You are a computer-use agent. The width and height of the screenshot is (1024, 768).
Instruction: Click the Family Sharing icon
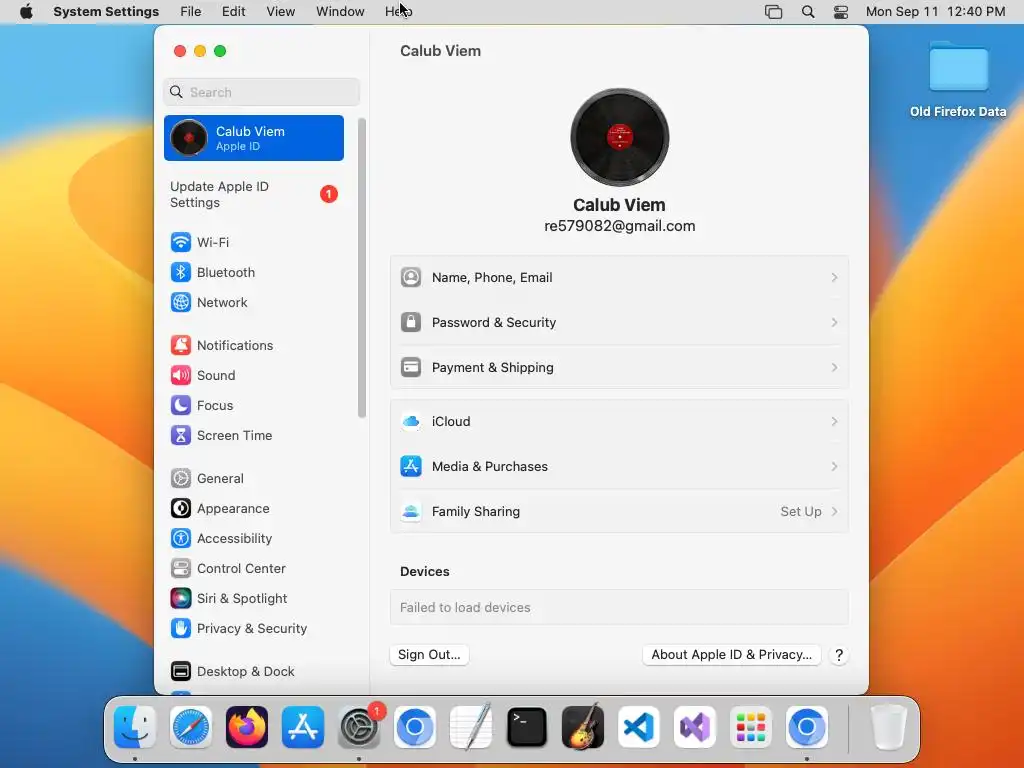(411, 512)
